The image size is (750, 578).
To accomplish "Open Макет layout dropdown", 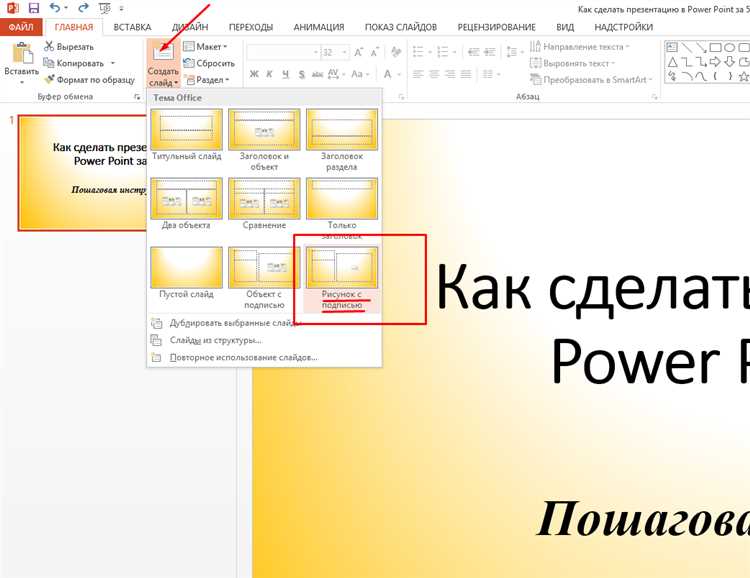I will click(x=205, y=46).
